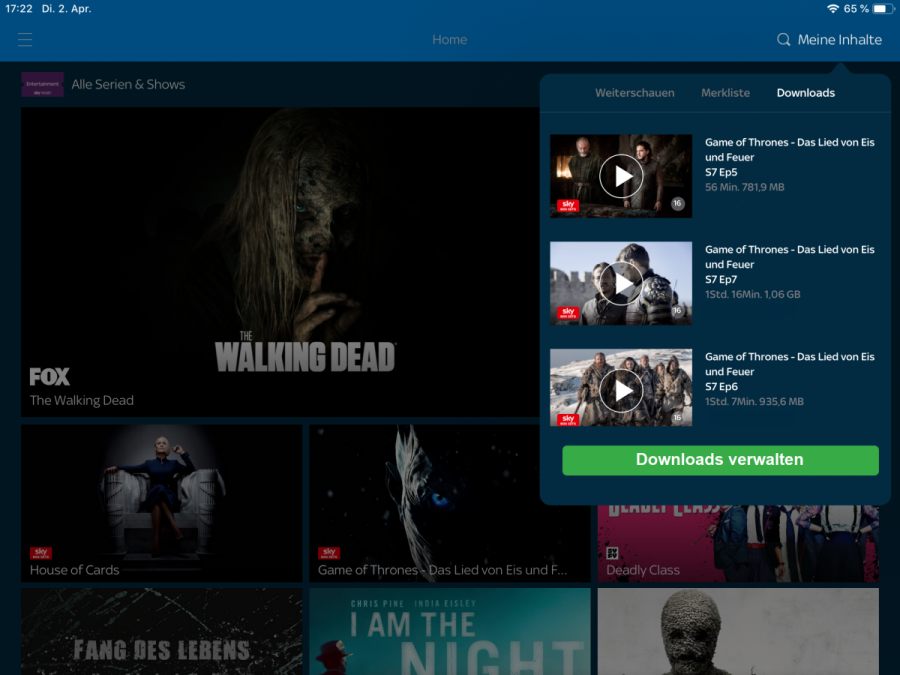
Task: Tap the status bar clock 17:22
Action: pos(19,9)
